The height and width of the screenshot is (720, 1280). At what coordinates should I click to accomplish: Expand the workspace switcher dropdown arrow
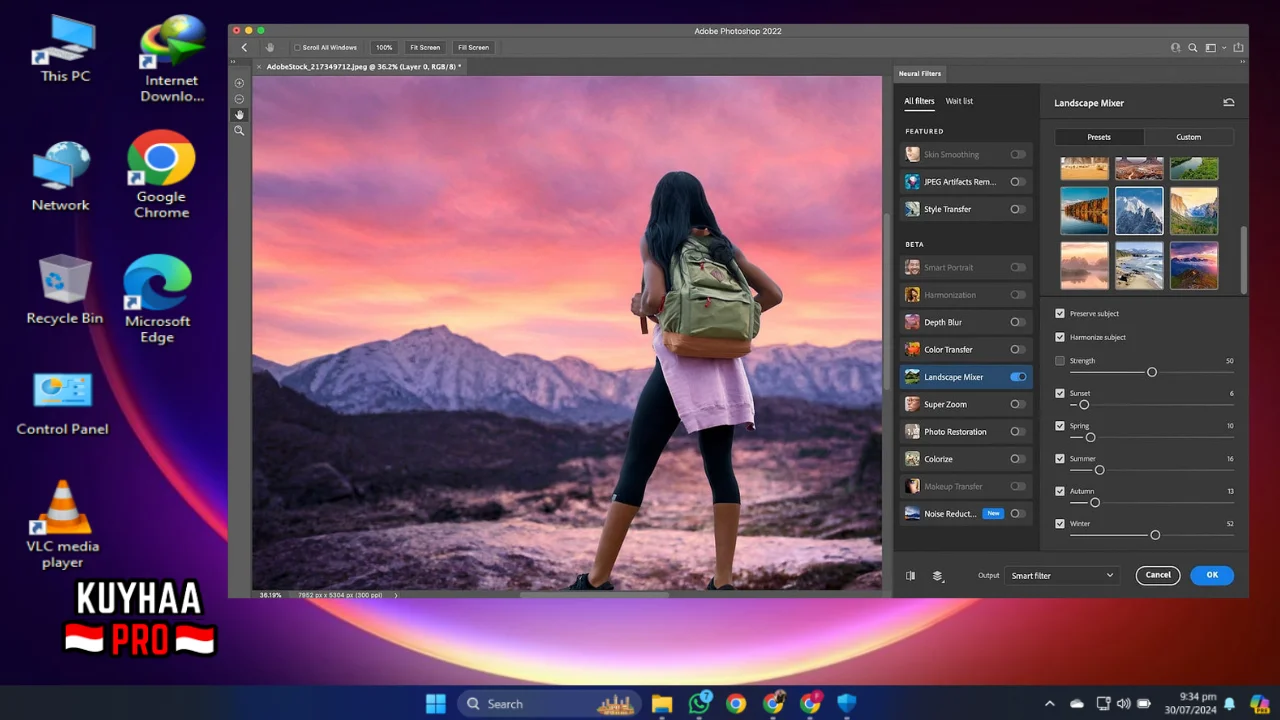1223,47
